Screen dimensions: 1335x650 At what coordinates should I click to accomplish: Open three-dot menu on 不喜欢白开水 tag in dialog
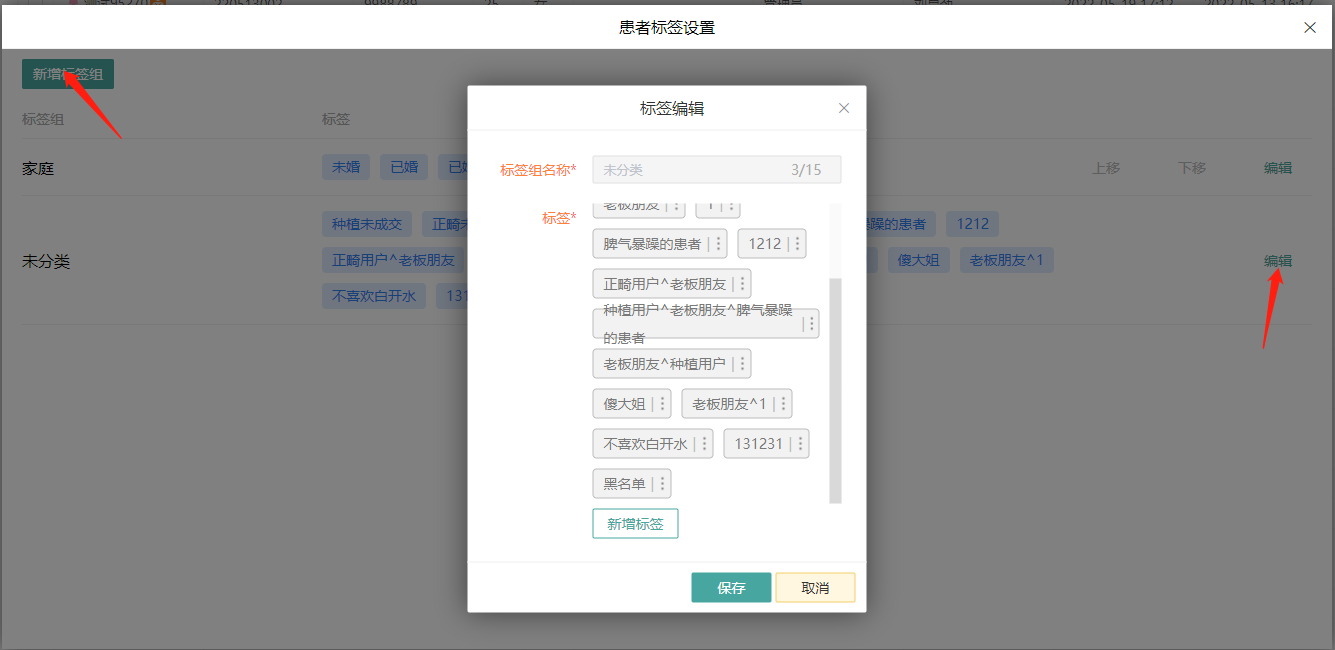coord(704,444)
